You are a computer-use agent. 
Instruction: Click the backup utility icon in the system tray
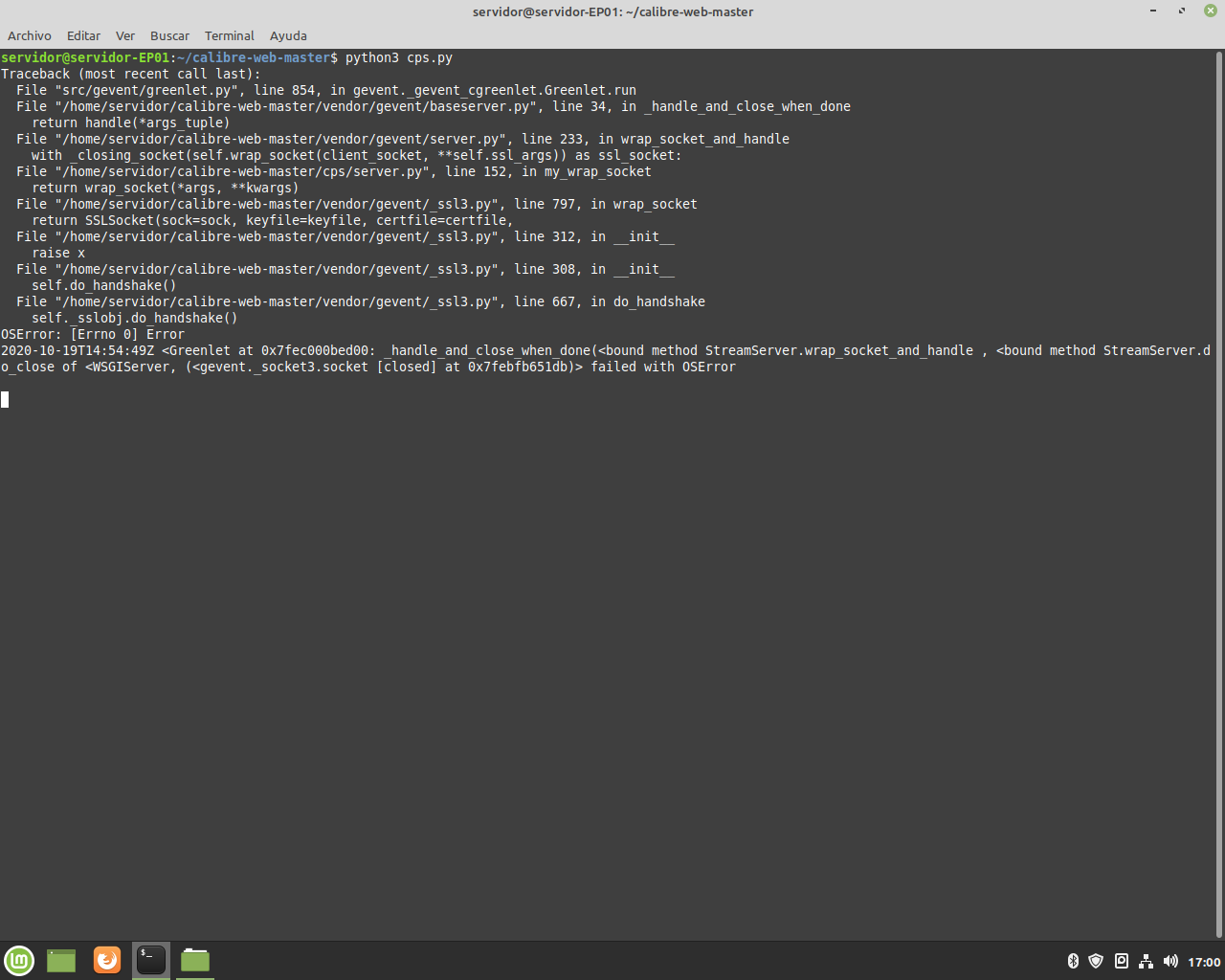pyautogui.click(x=1121, y=962)
